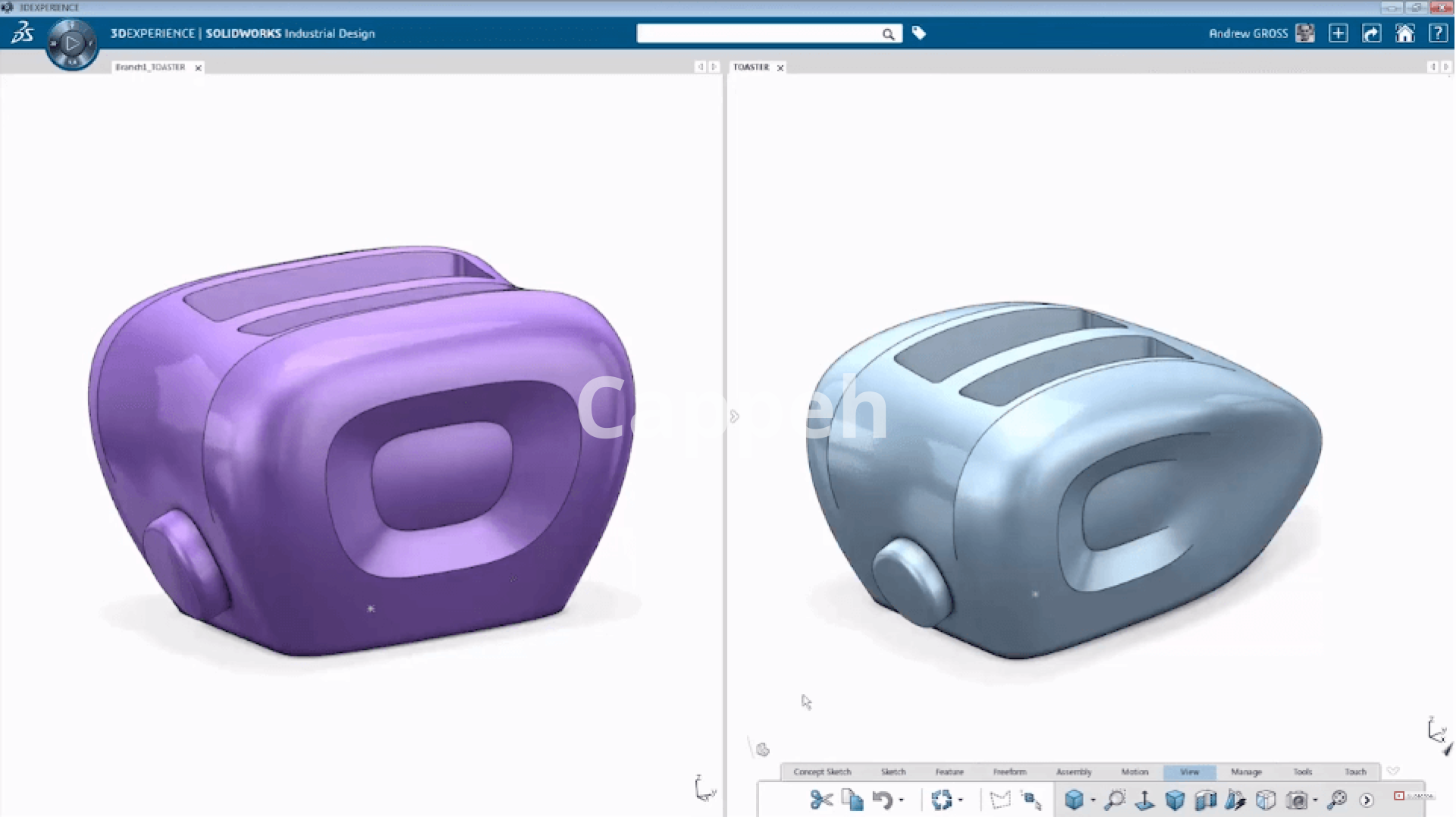Screen dimensions: 1456x817
Task: Expand the Update dropdown arrow
Action: [960, 800]
